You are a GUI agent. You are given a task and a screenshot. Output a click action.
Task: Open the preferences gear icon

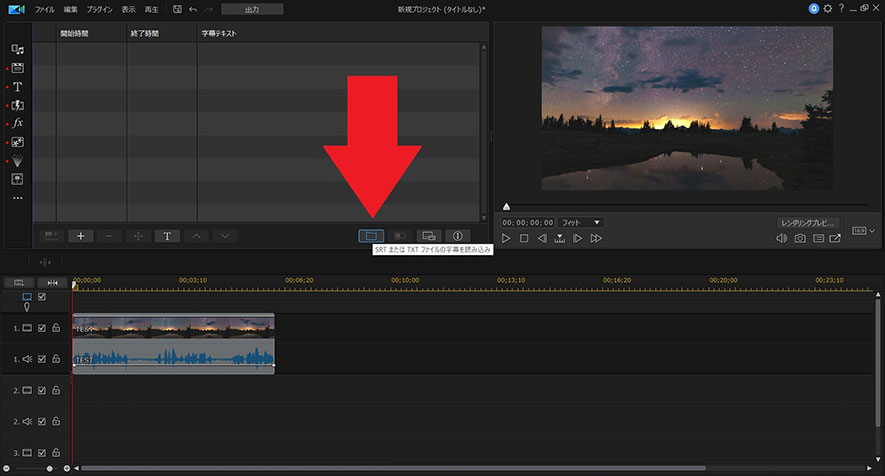click(827, 8)
